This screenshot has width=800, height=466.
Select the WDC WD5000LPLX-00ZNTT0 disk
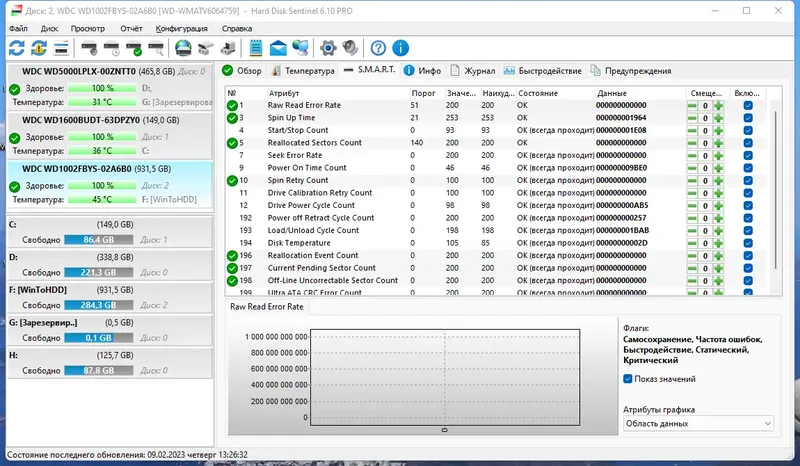click(110, 86)
